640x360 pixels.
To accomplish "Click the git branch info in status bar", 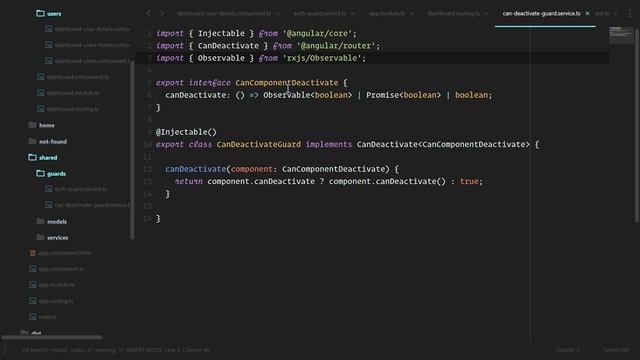I will pyautogui.click(x=116, y=350).
